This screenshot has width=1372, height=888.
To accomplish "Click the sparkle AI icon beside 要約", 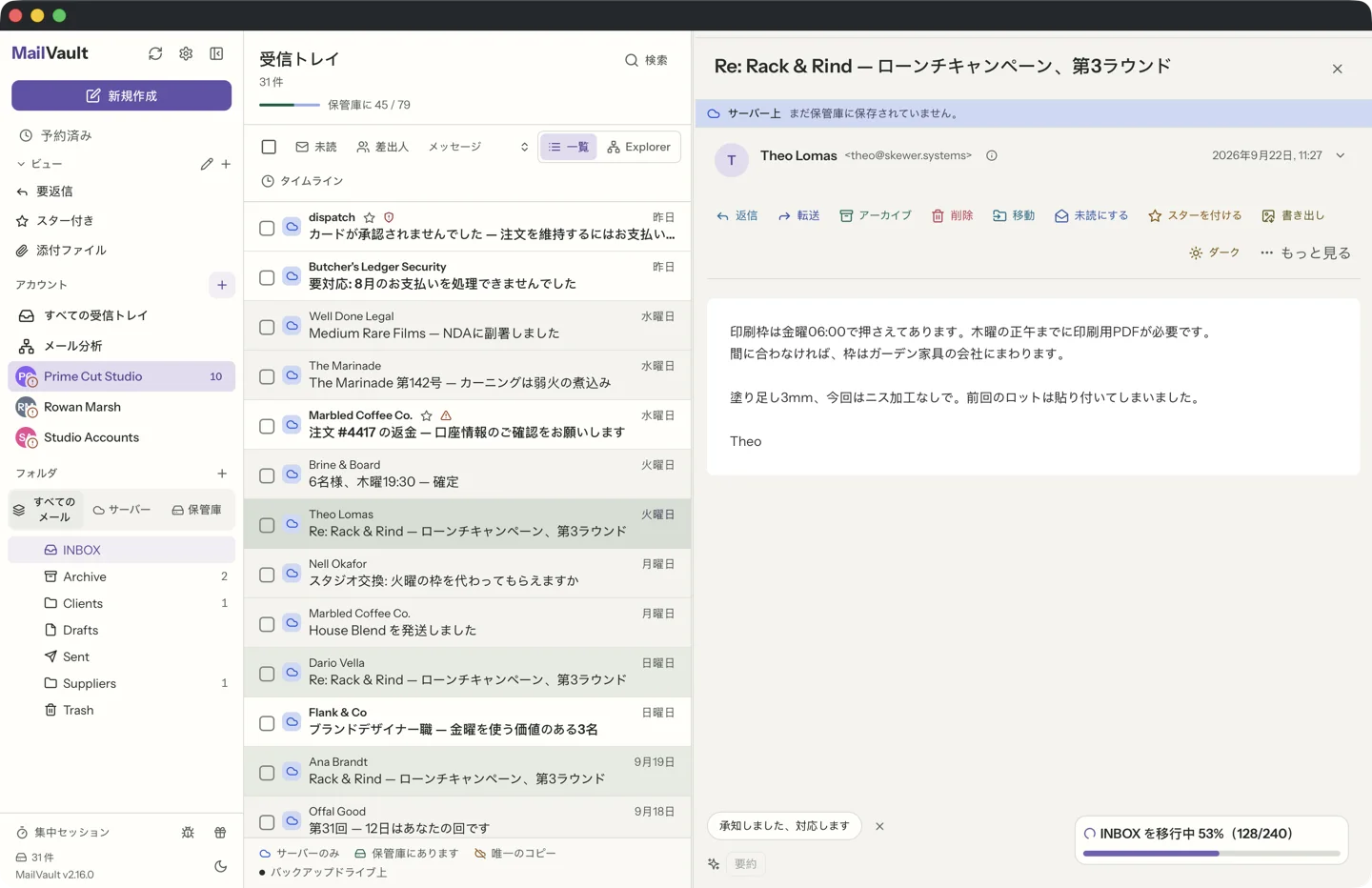I will tap(714, 864).
